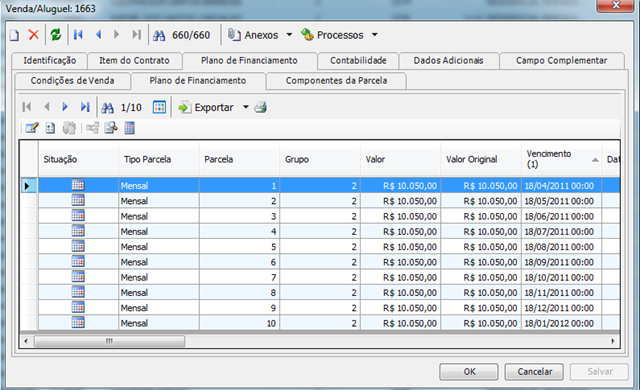Select inner Plano de Financiamento sub-tab
This screenshot has height=390, width=640.
198,81
